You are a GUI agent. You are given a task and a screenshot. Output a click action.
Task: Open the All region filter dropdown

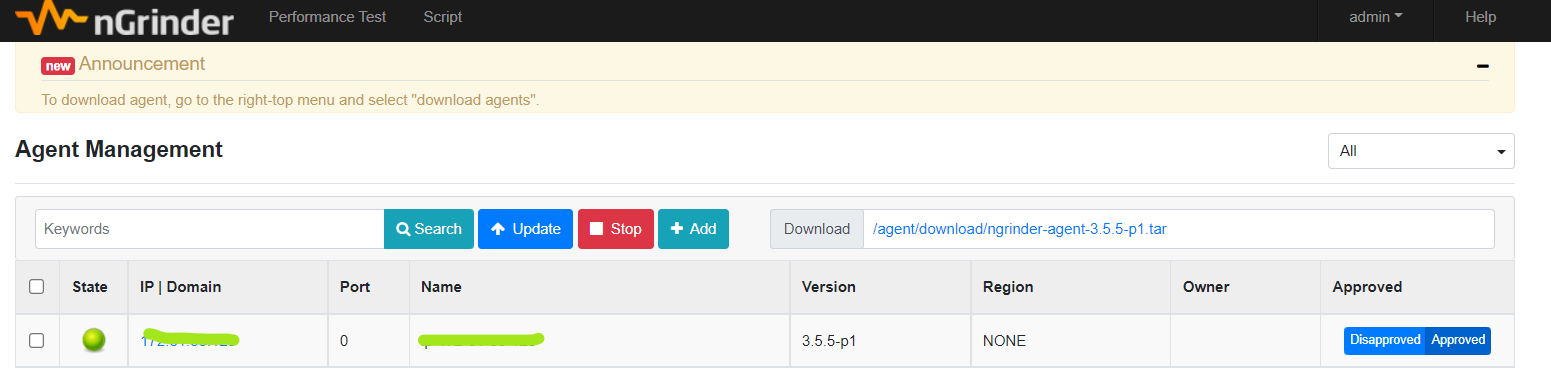tap(1421, 151)
